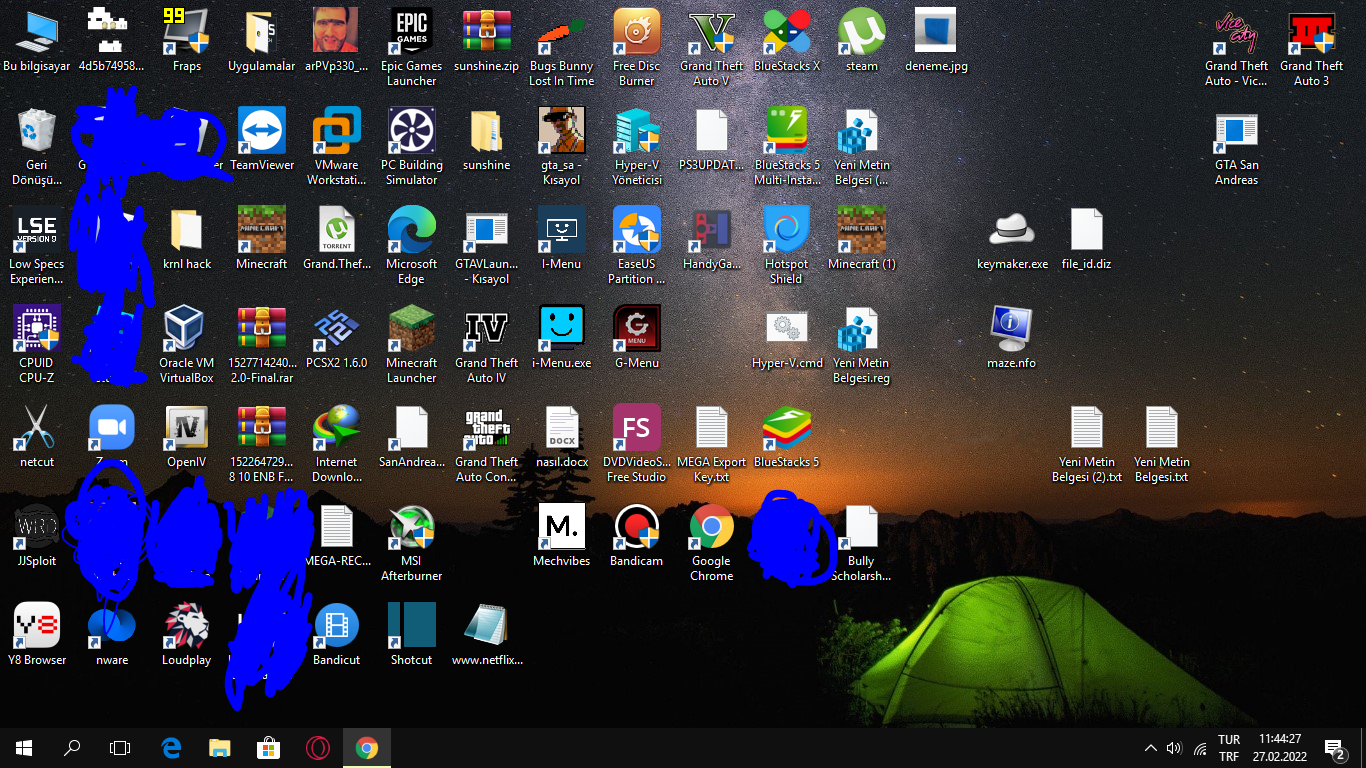Select the MEGA Export Key.txt file
The width and height of the screenshot is (1366, 768).
712,444
